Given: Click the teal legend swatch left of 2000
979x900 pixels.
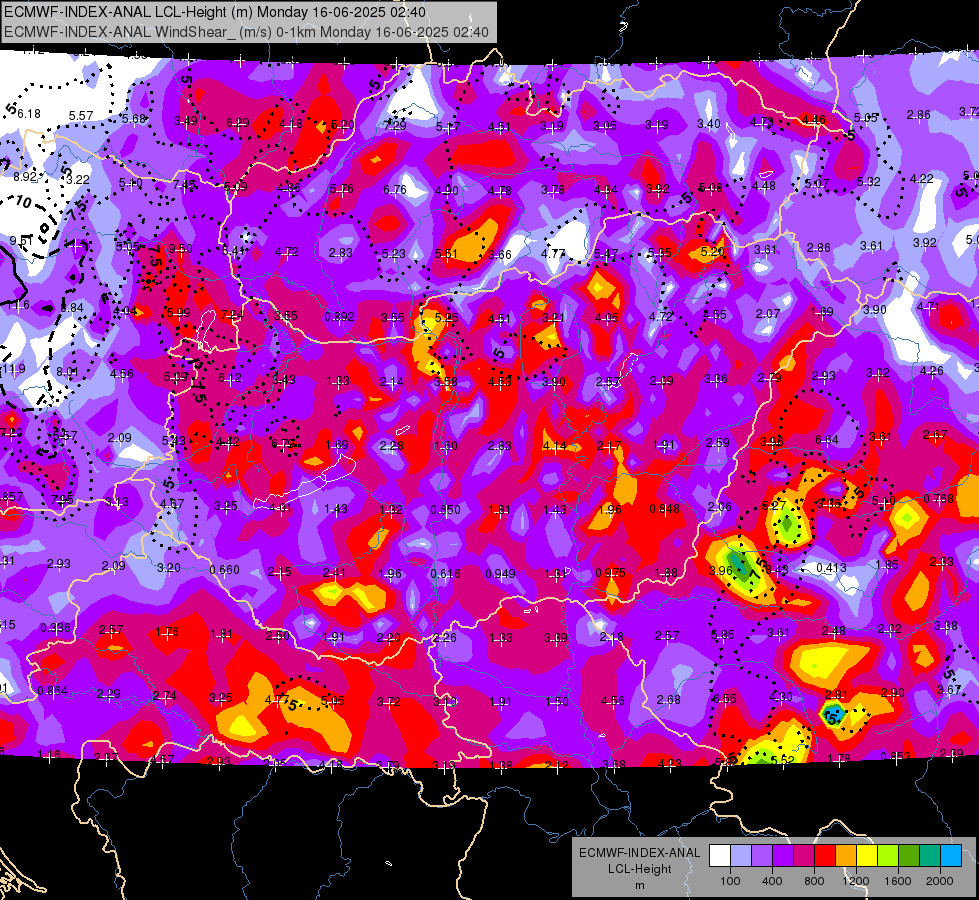Looking at the screenshot, I should click(930, 855).
